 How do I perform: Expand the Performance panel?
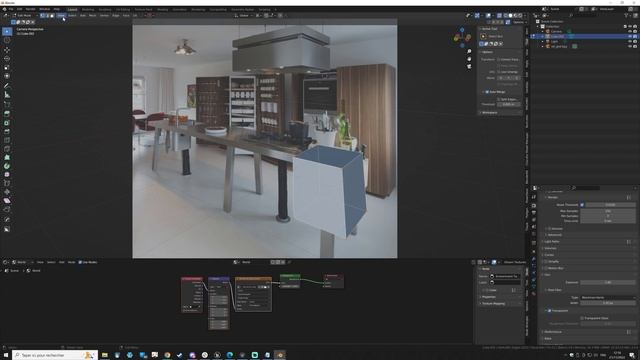click(x=554, y=332)
